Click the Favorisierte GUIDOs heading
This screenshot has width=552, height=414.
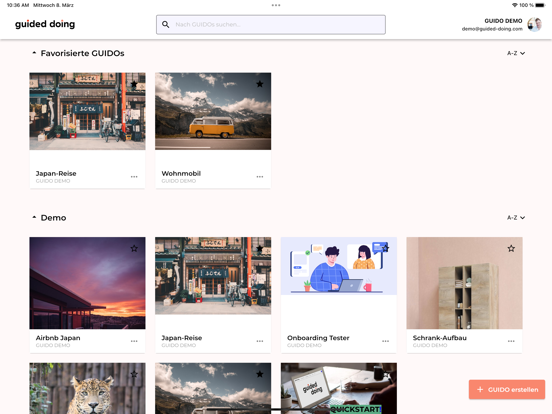[82, 53]
